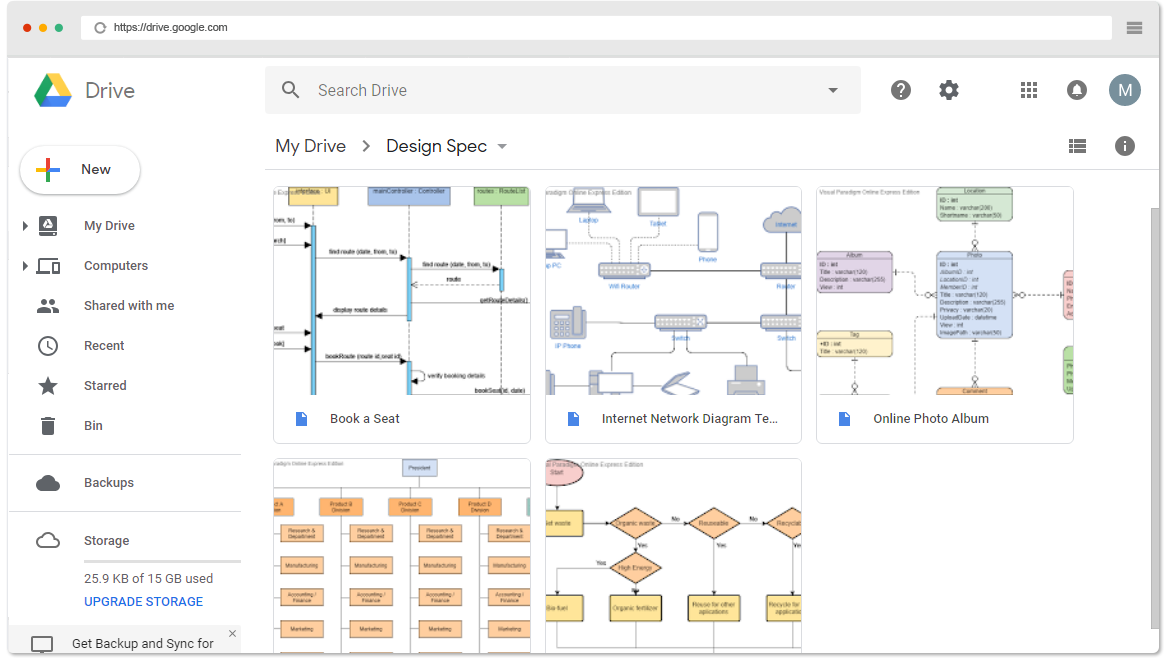
Task: Click the Starred star icon
Action: 48,386
